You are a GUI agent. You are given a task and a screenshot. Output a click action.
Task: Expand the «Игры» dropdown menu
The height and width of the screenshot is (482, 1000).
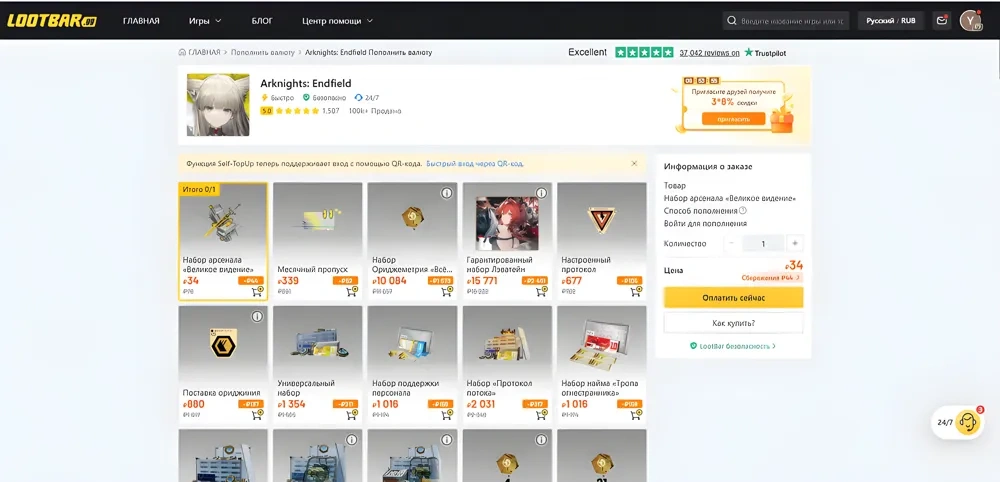[205, 20]
